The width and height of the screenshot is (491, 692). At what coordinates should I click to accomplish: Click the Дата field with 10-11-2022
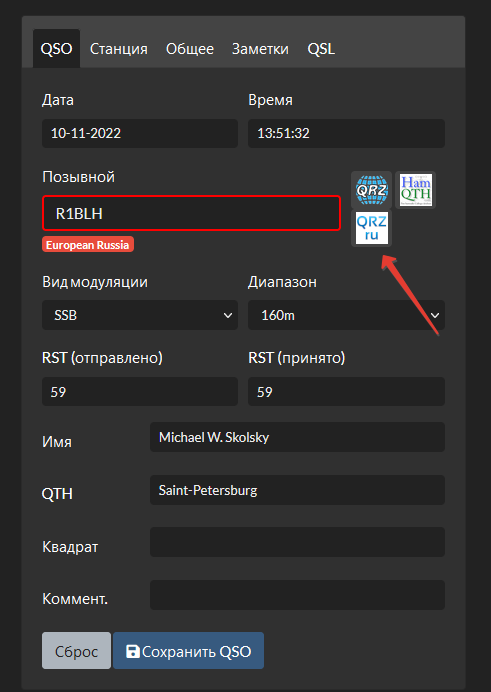click(140, 133)
